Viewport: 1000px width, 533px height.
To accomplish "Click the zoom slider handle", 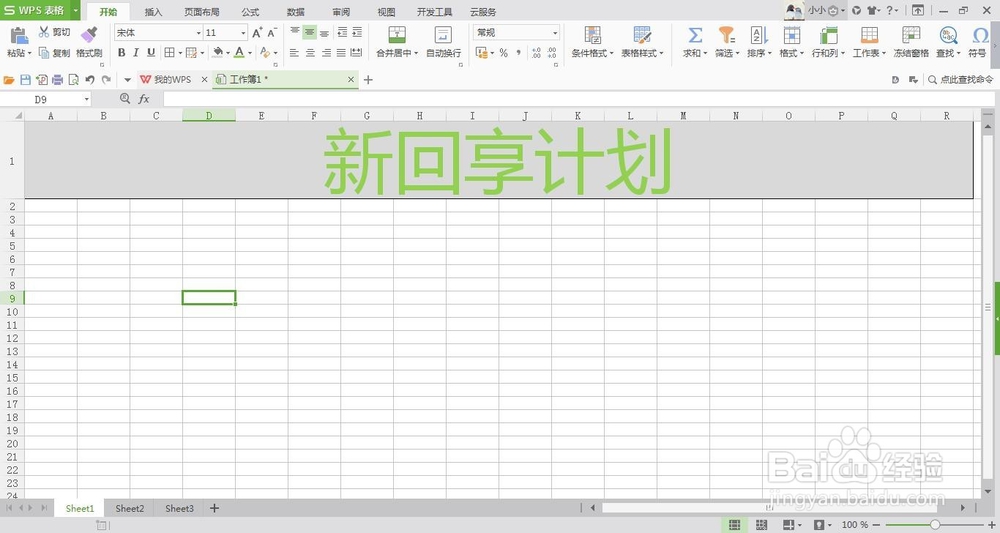I will pos(934,524).
